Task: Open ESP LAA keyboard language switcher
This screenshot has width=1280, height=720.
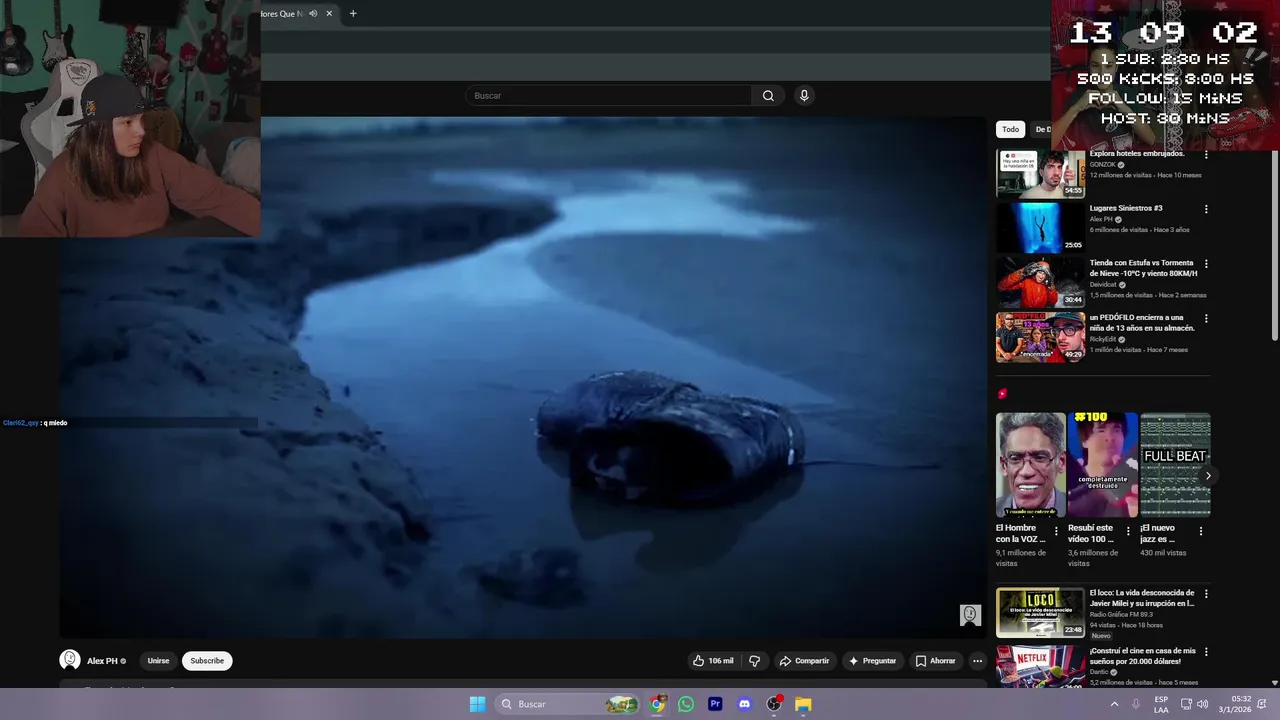Action: pos(1161,704)
